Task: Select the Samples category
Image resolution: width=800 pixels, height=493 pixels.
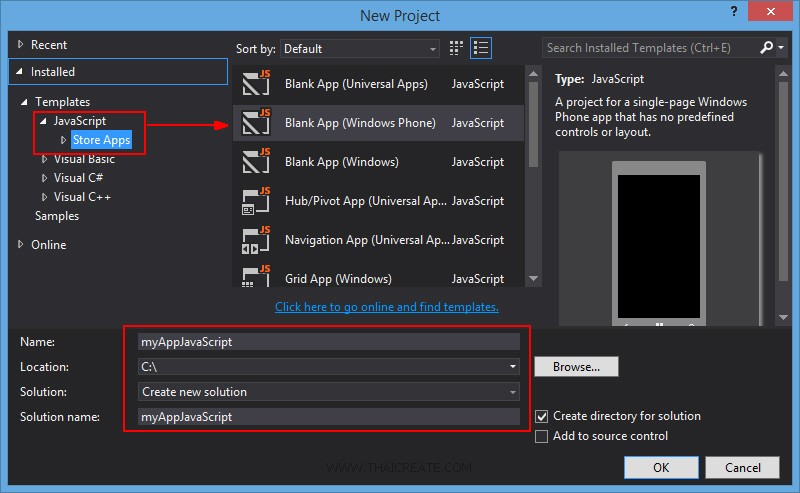Action: pyautogui.click(x=57, y=216)
